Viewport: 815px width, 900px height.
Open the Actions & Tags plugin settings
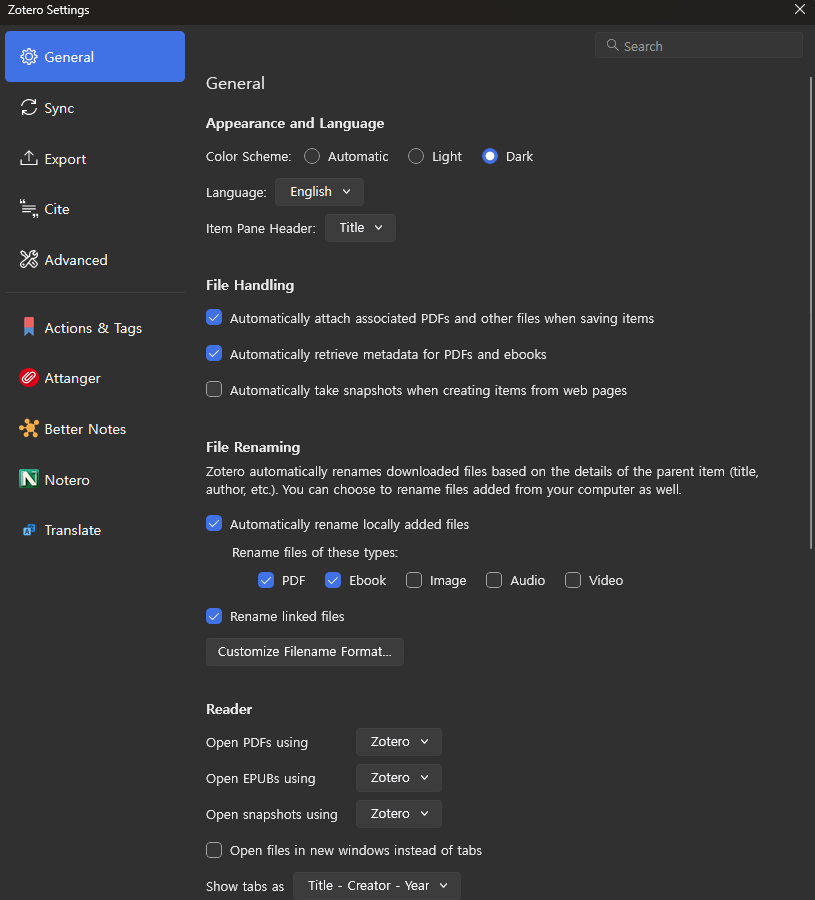click(x=92, y=327)
